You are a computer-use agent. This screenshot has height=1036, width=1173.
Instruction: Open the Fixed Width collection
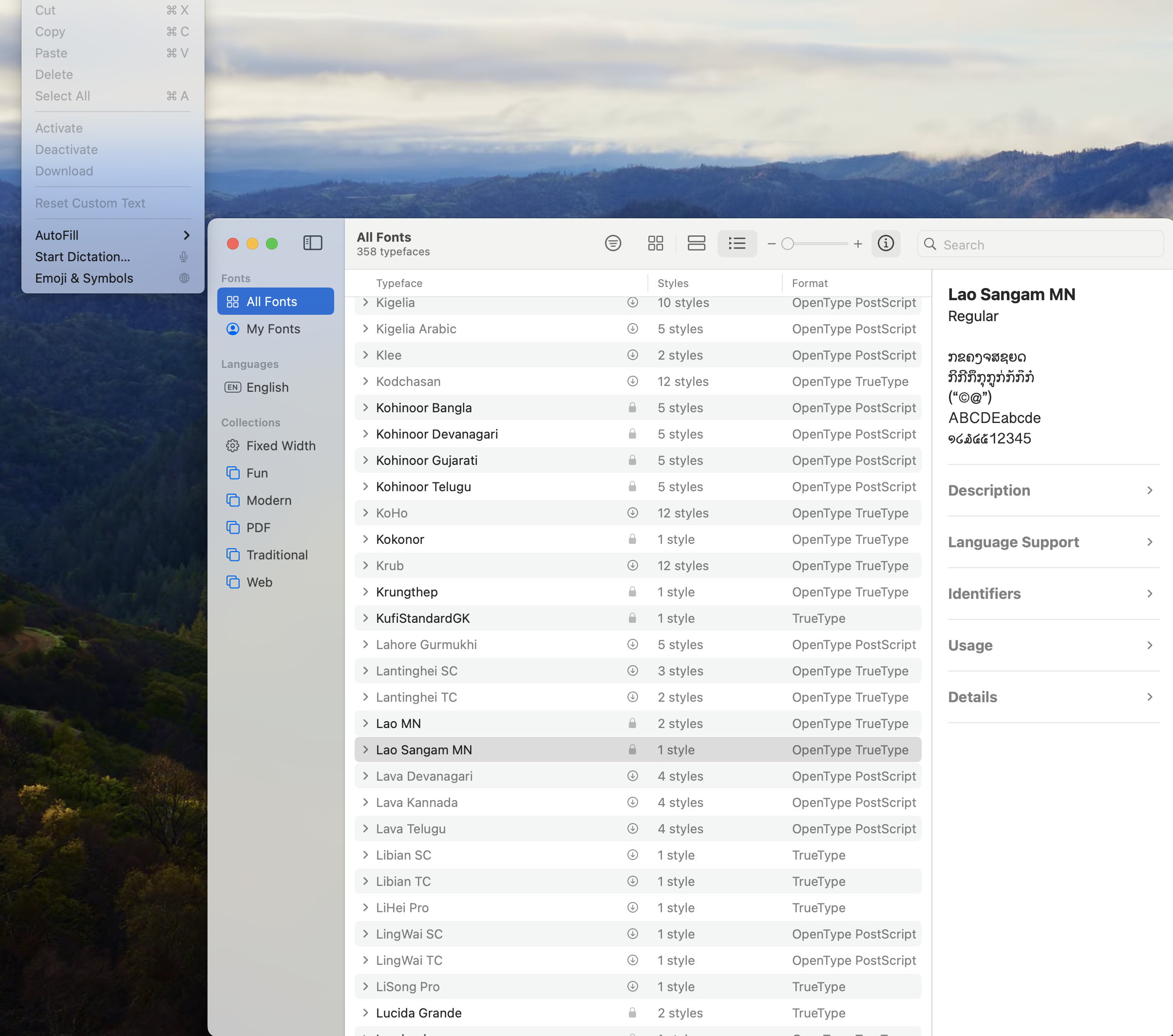pyautogui.click(x=281, y=446)
